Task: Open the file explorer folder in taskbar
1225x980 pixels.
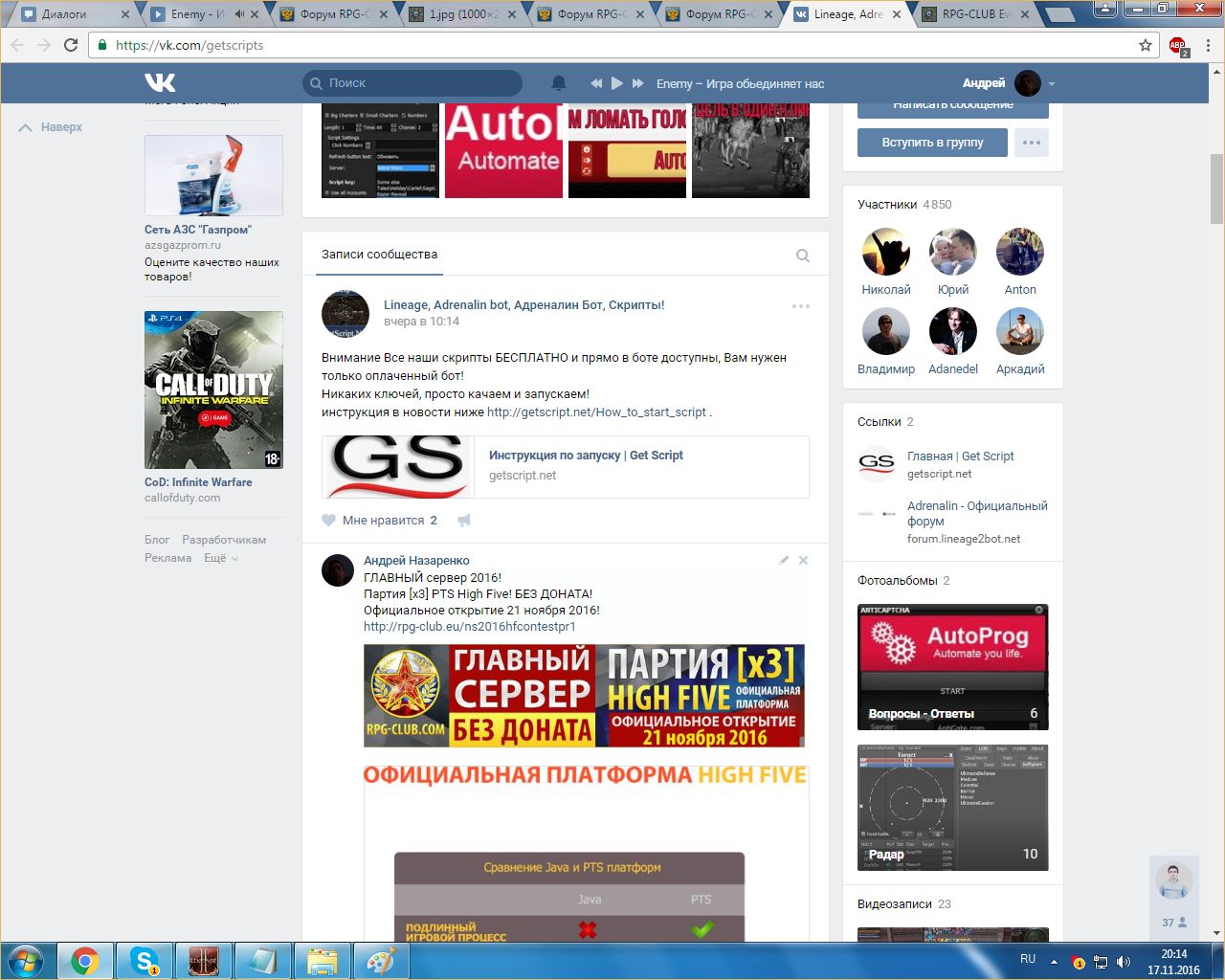Action: click(x=323, y=960)
